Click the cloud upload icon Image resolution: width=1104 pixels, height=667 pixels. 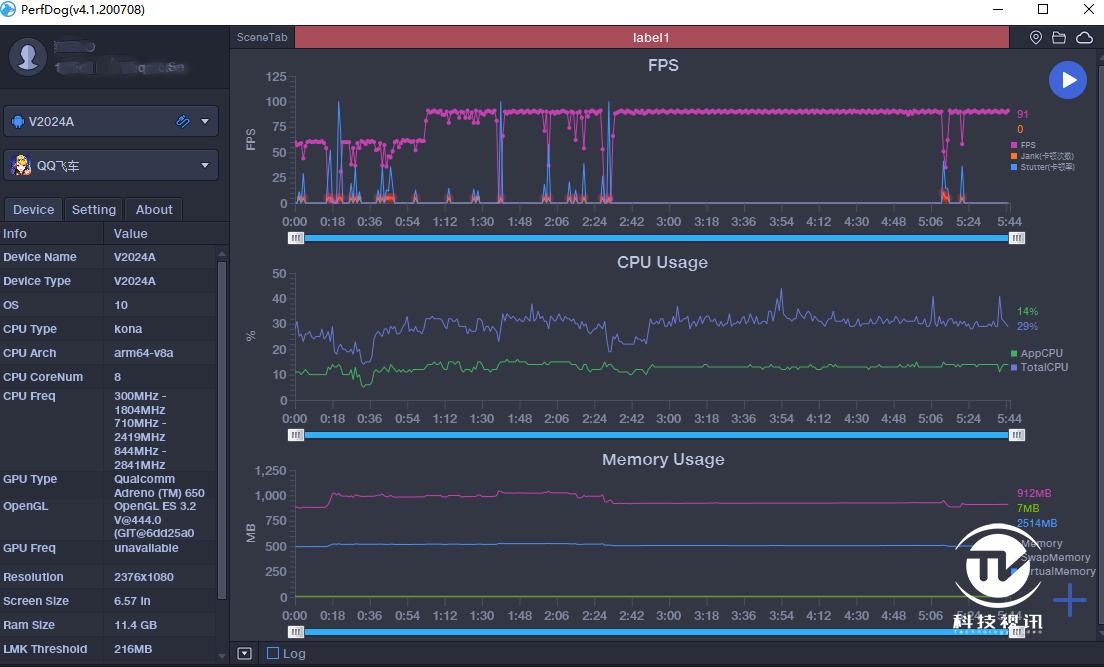1085,38
